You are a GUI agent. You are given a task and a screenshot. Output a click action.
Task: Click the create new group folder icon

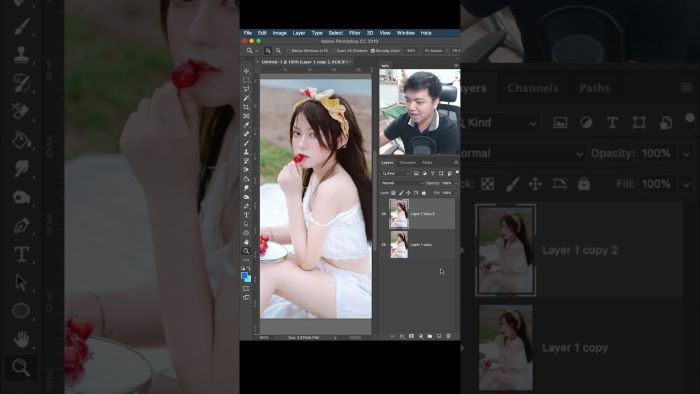click(429, 336)
